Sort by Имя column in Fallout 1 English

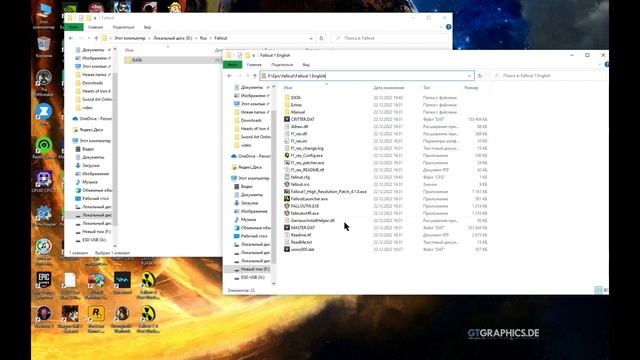[x=288, y=88]
